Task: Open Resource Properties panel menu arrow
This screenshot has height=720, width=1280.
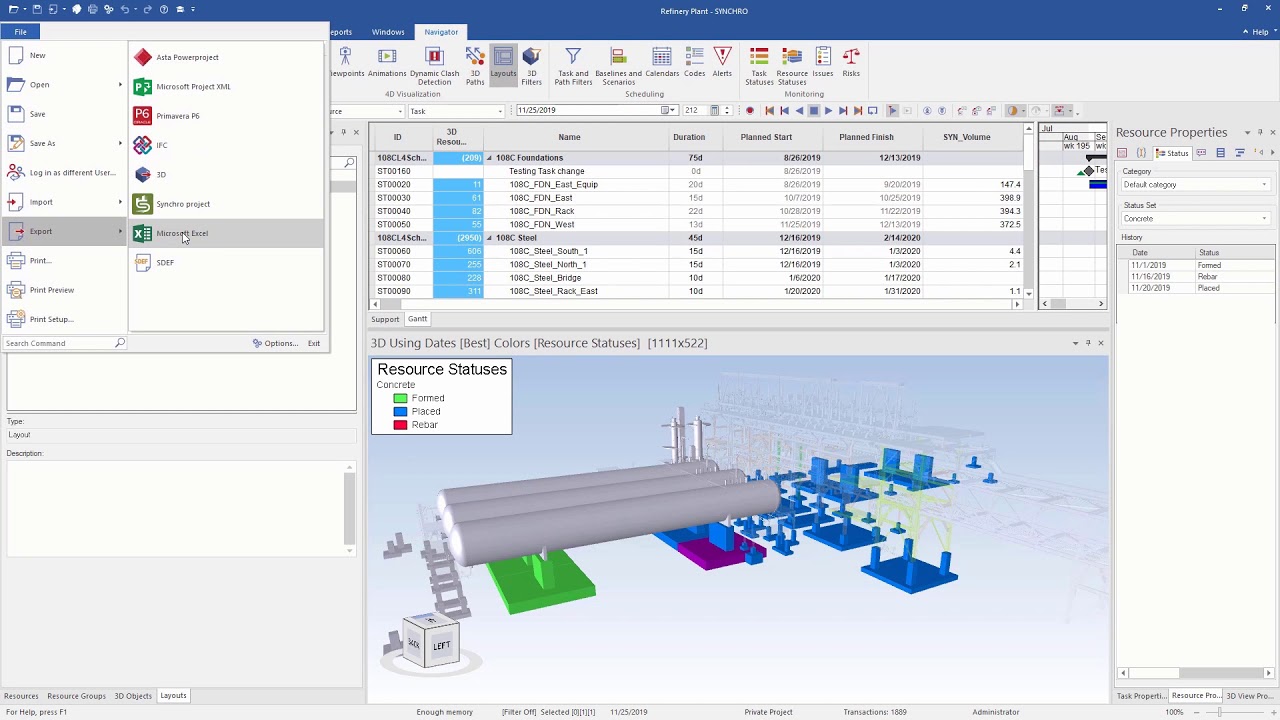Action: click(x=1247, y=133)
